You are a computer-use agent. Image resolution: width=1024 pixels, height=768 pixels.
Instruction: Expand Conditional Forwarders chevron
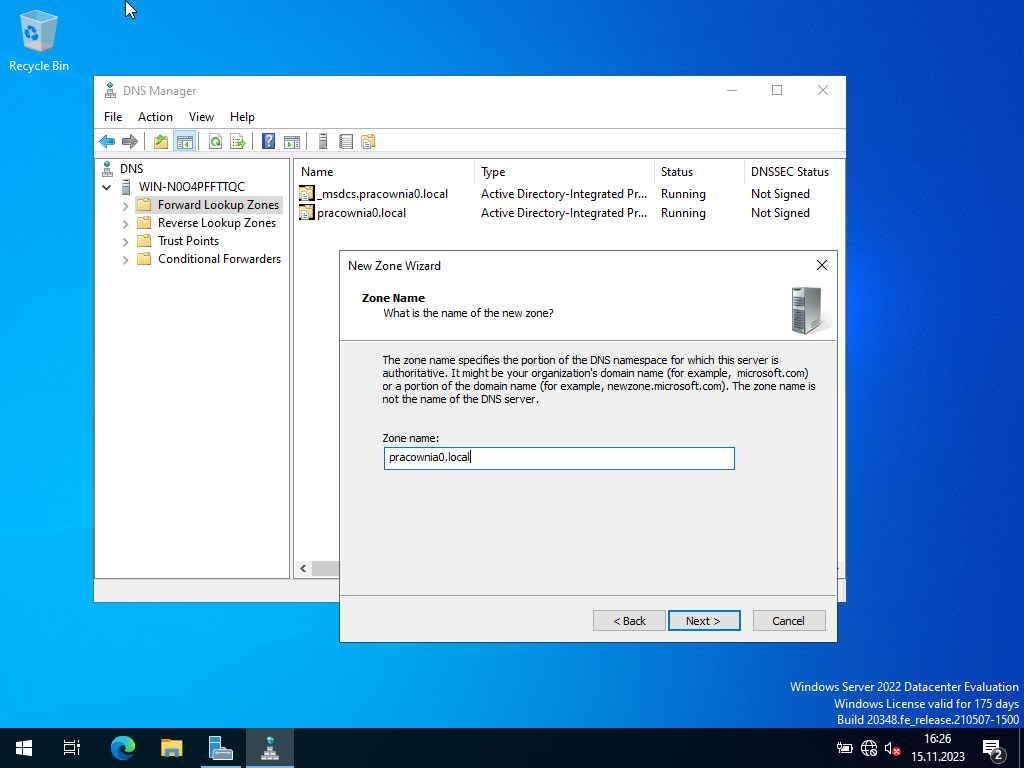(x=125, y=260)
